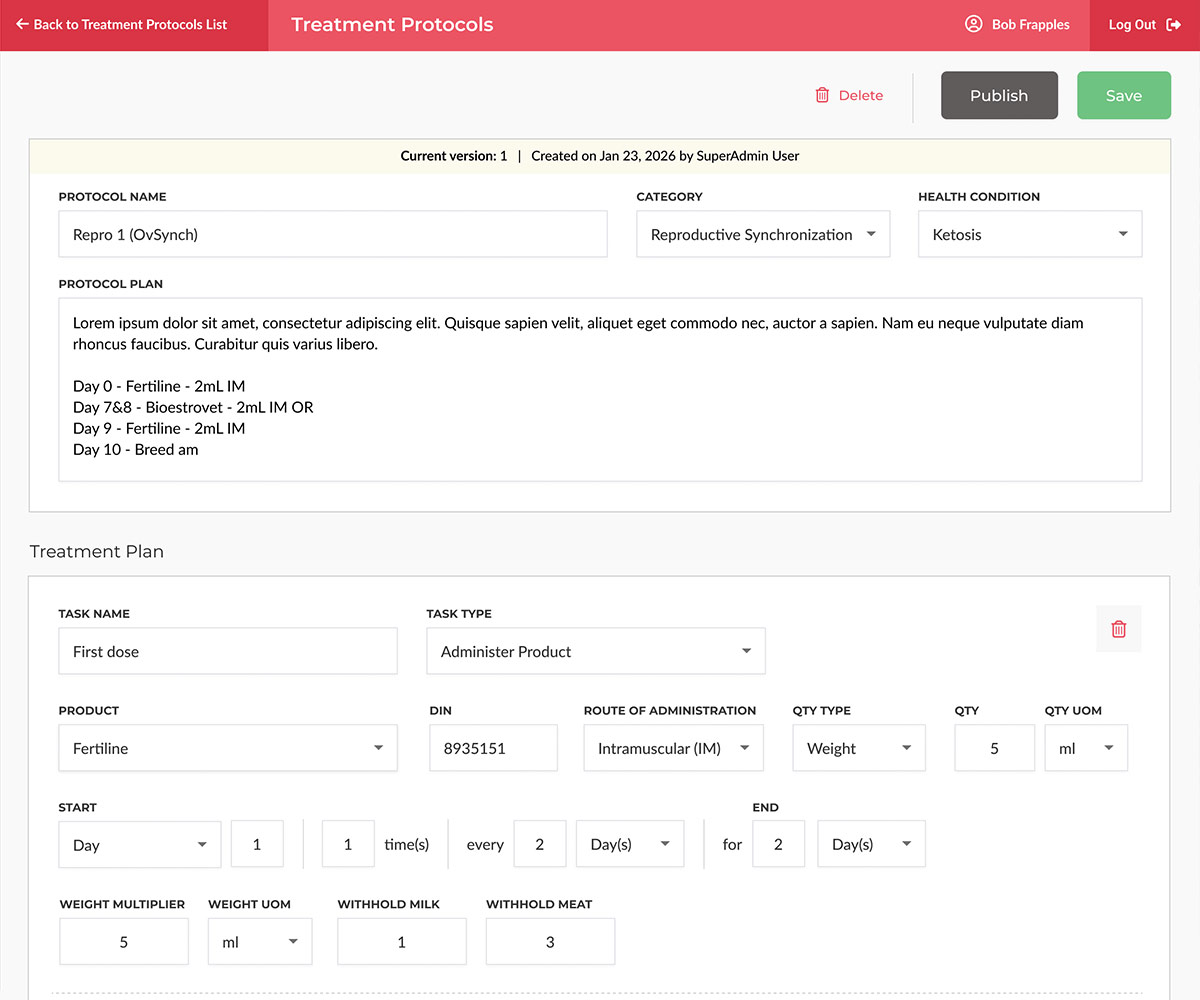Edit the Withhold Meat value field
The width and height of the screenshot is (1200, 1000).
click(550, 942)
